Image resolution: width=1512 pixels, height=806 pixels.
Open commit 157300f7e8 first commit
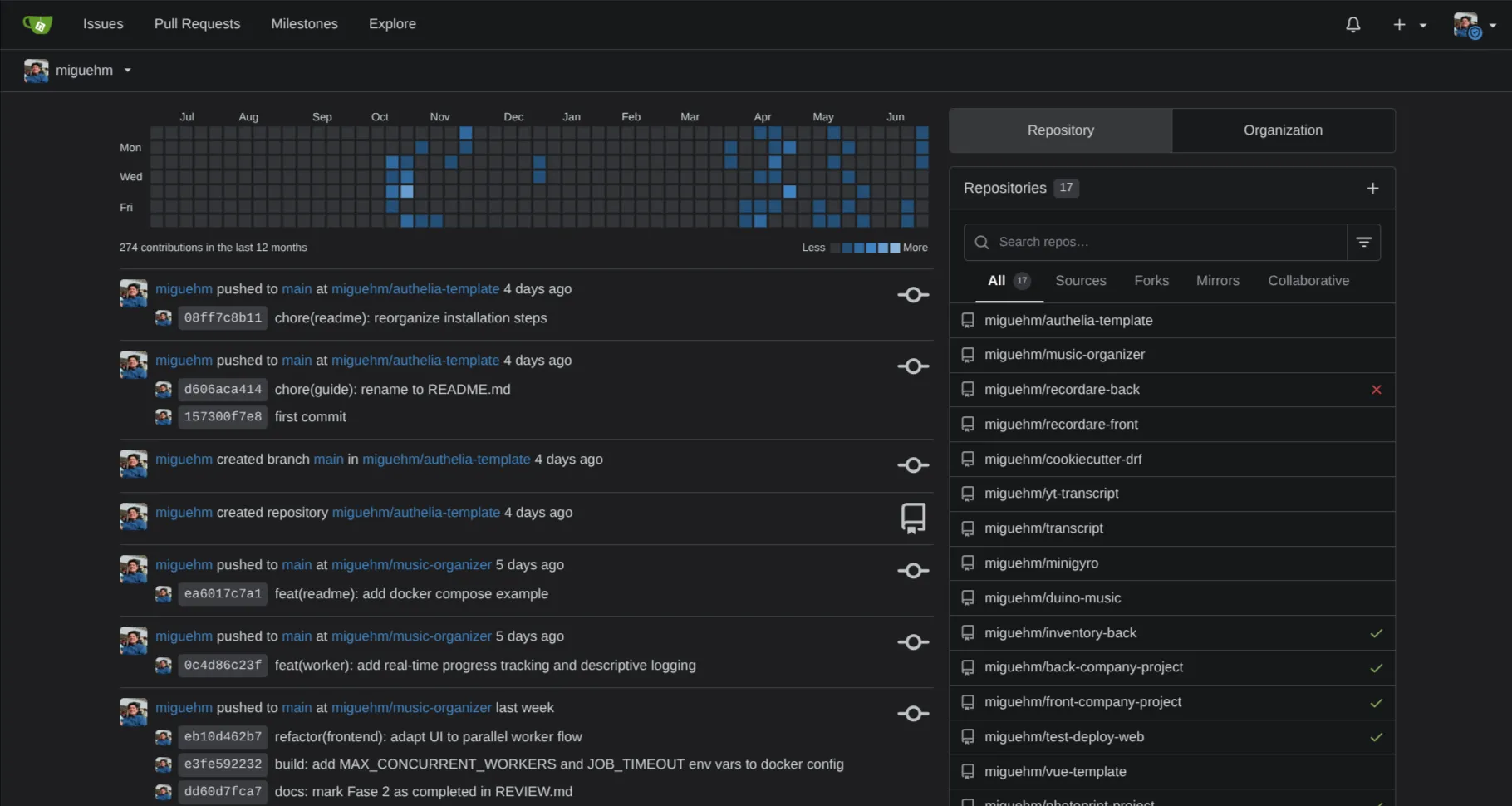pyautogui.click(x=223, y=417)
